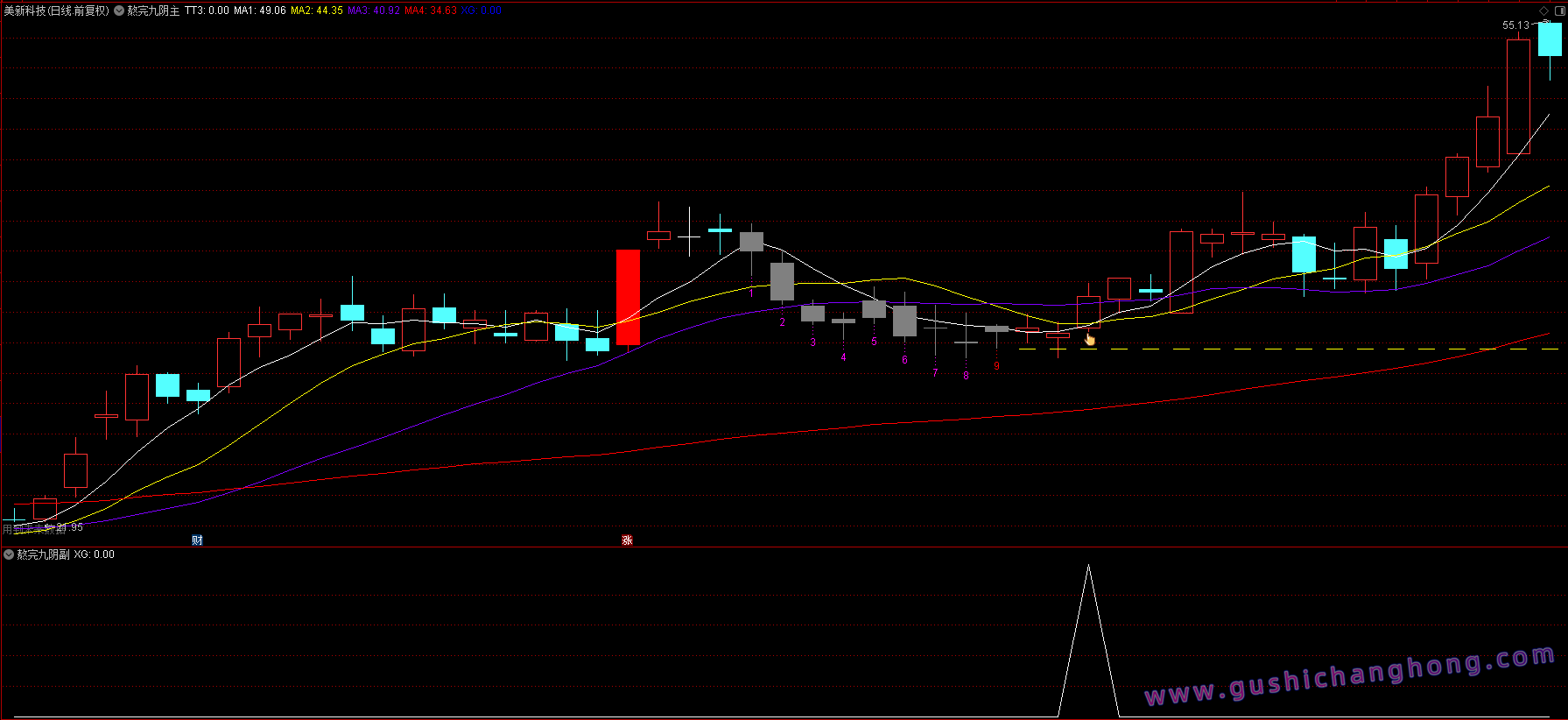Toggle the side panel icon at top-right

point(1559,11)
